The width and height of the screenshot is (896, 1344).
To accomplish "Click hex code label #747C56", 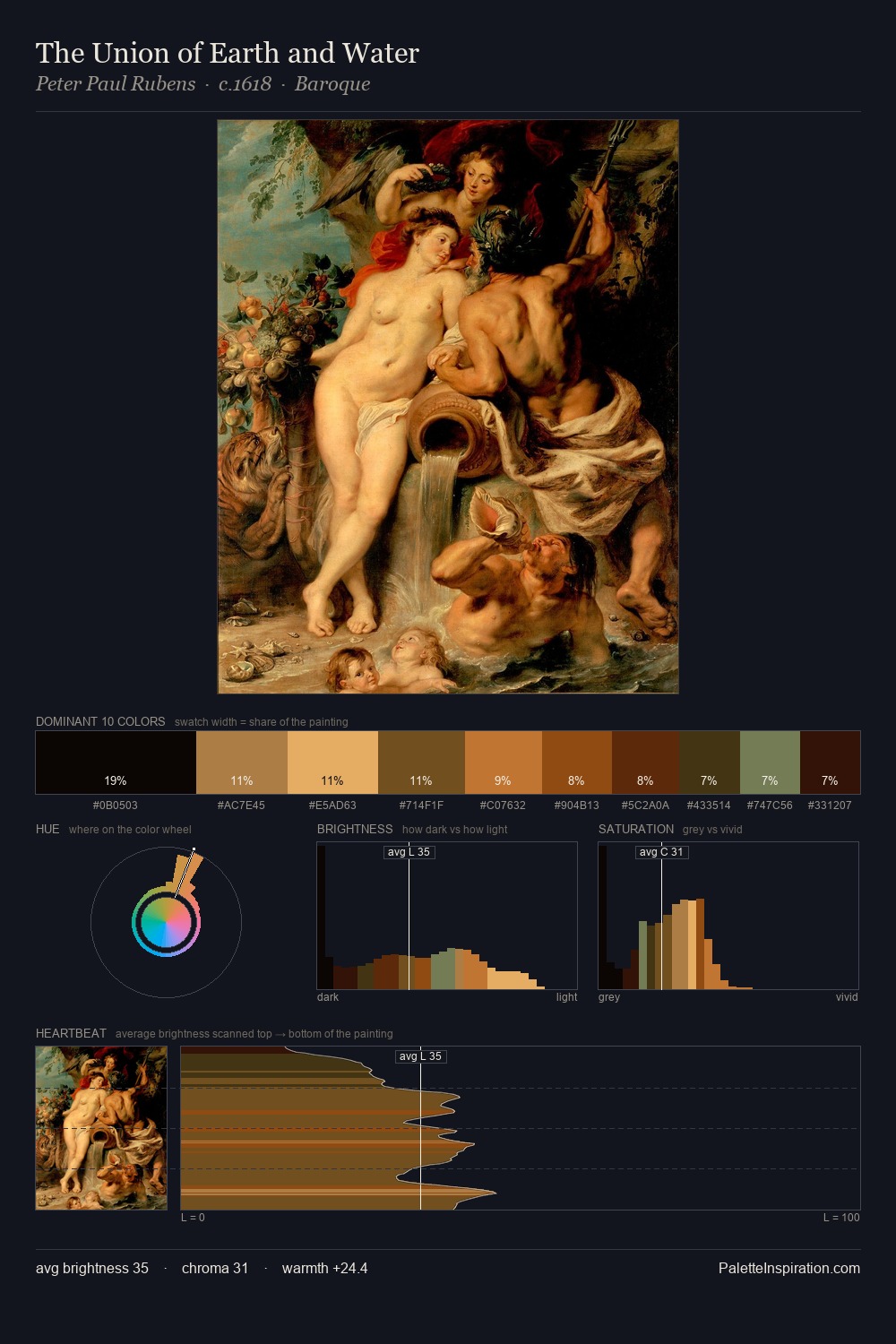I will click(x=770, y=806).
